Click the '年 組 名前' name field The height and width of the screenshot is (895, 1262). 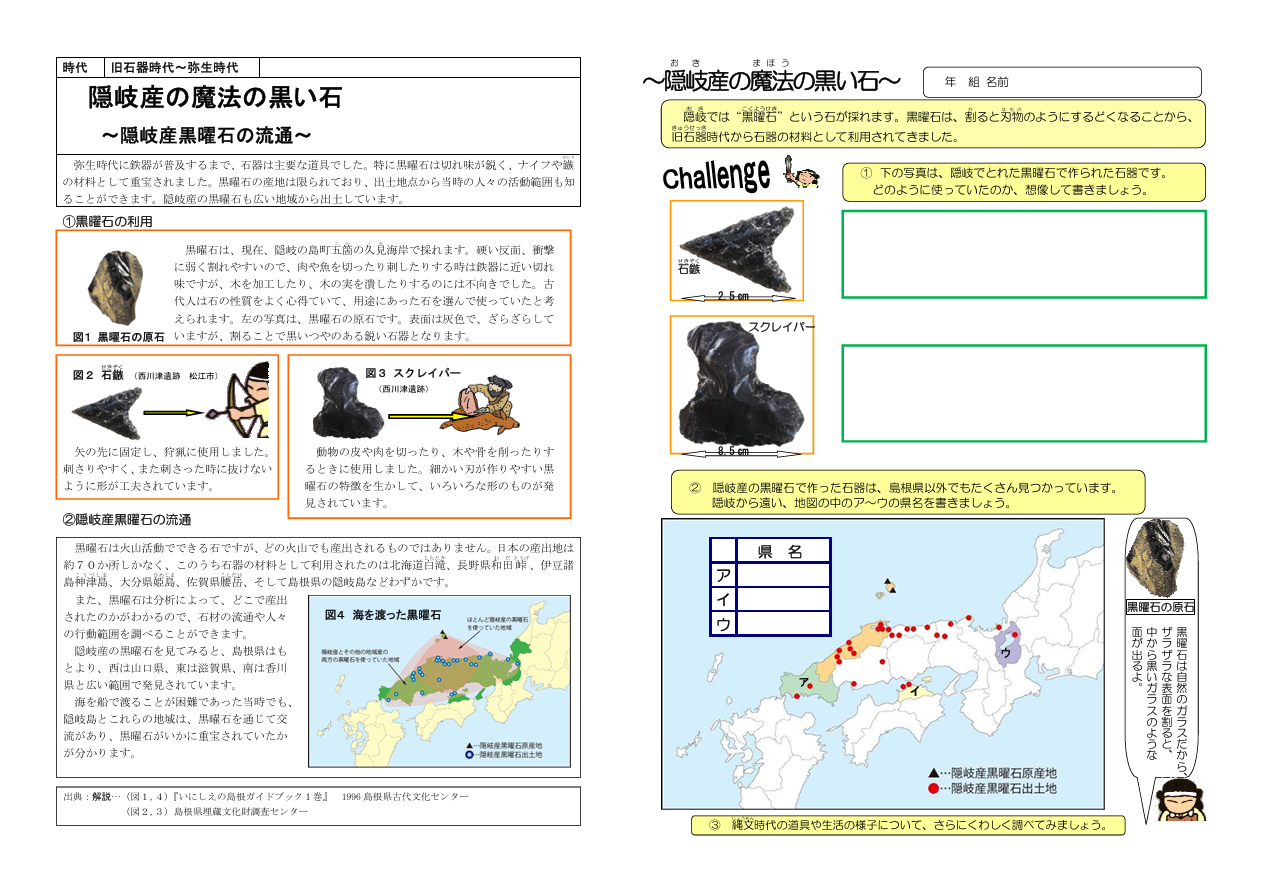point(1062,82)
